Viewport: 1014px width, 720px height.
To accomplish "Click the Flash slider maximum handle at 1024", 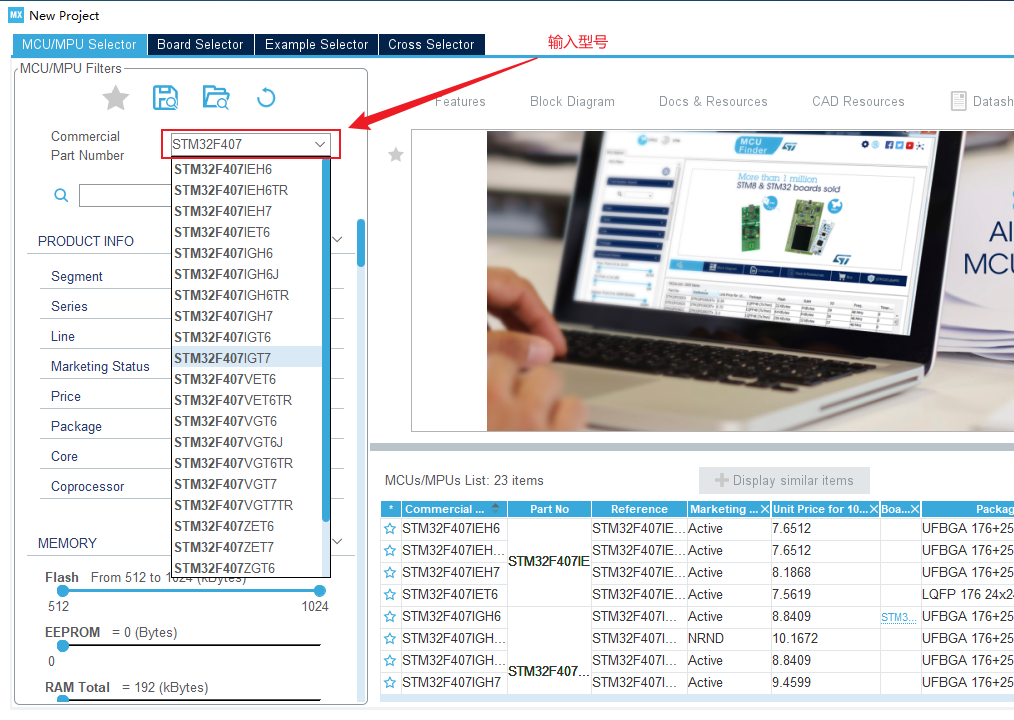I will [320, 591].
